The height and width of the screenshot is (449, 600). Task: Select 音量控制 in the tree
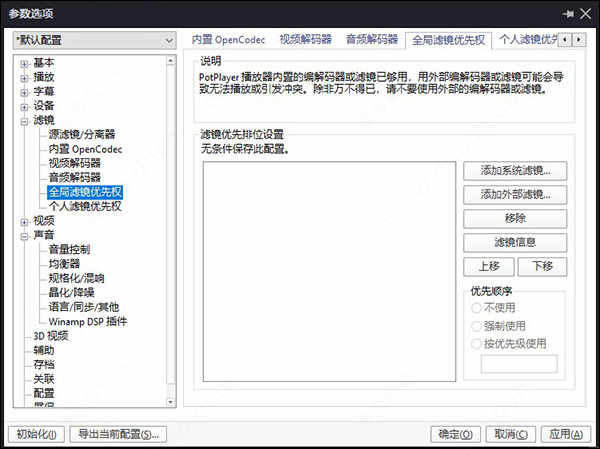click(69, 250)
